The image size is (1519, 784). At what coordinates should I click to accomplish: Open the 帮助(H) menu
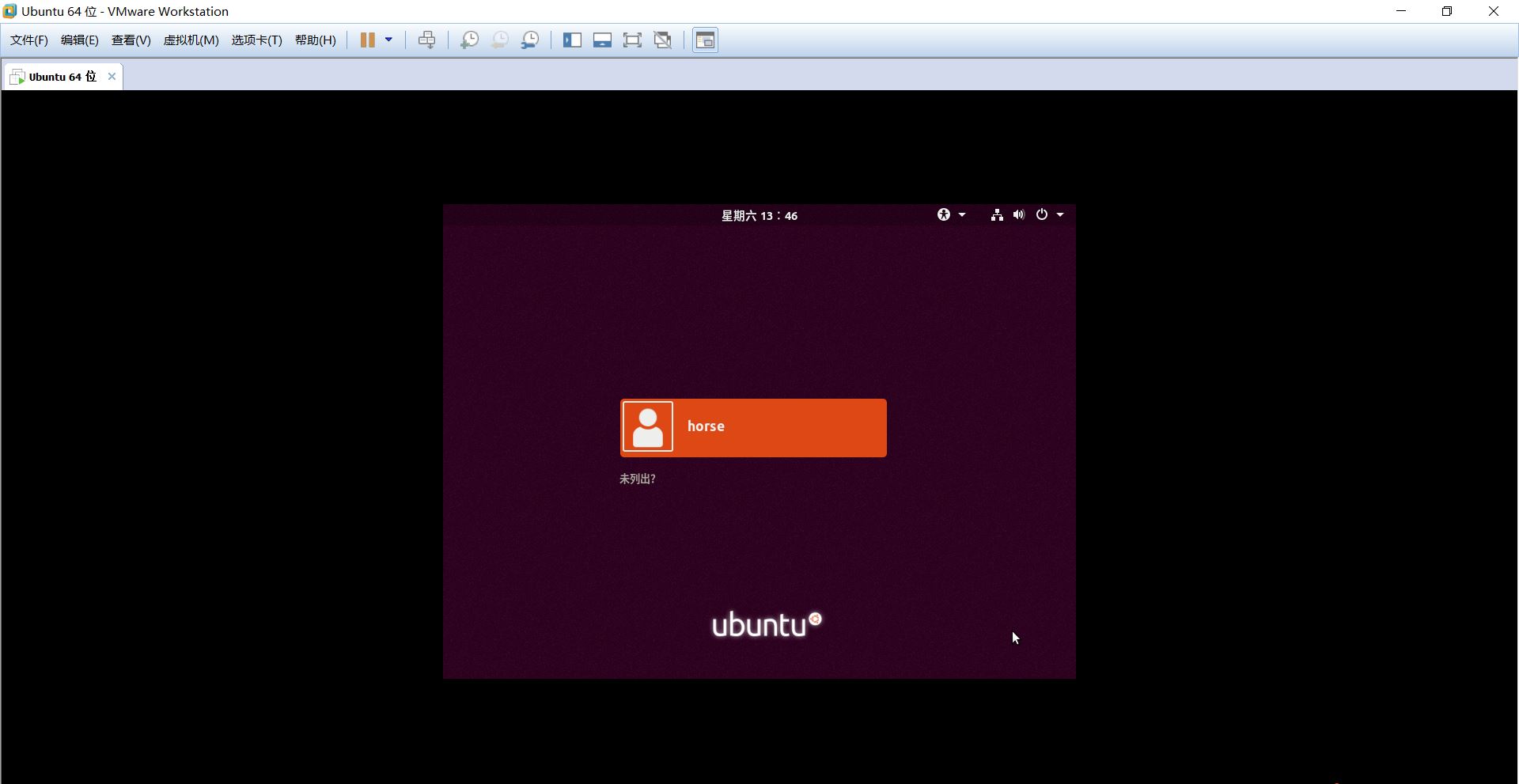coord(316,40)
